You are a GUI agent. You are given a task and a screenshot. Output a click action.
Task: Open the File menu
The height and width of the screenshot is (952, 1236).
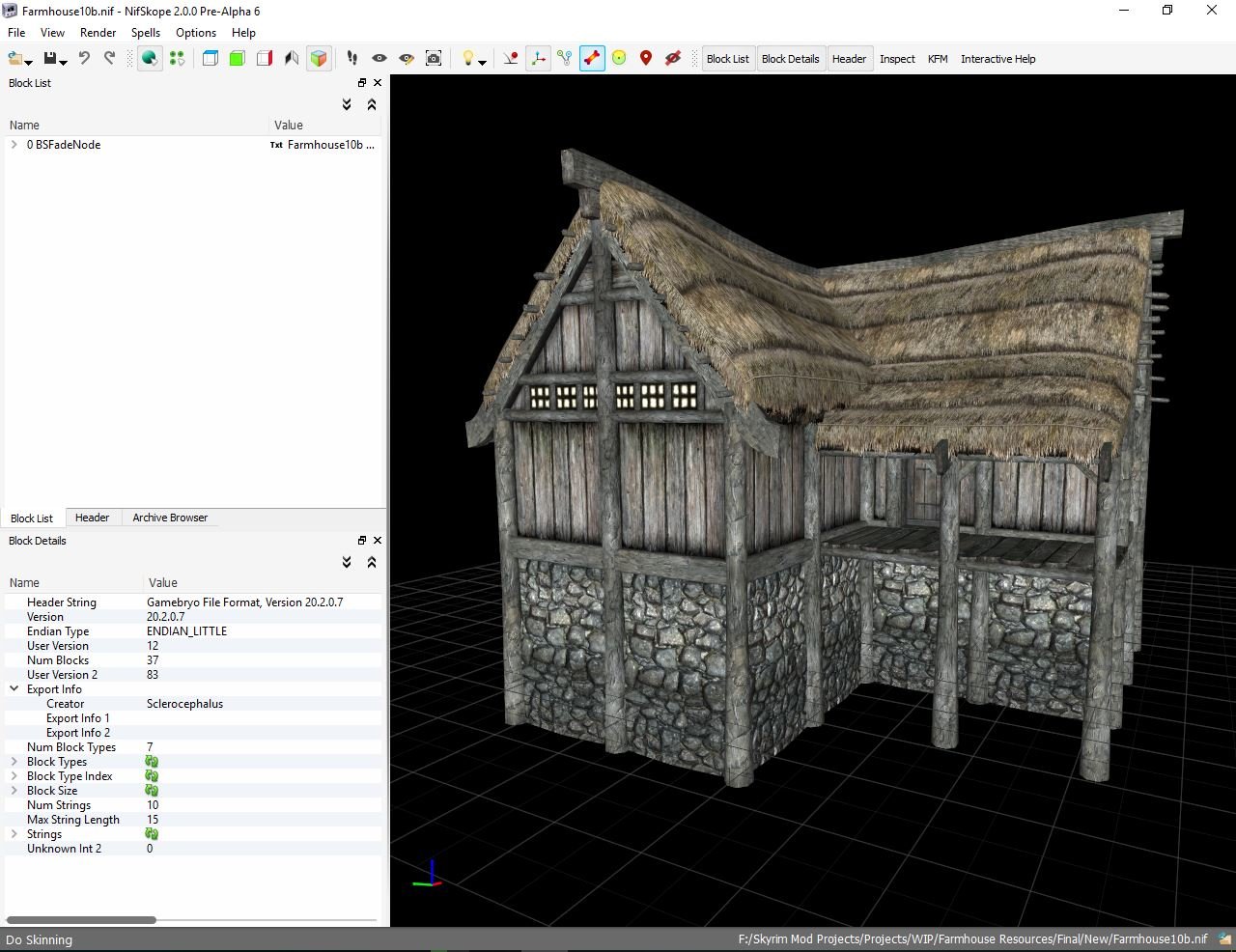pos(16,33)
